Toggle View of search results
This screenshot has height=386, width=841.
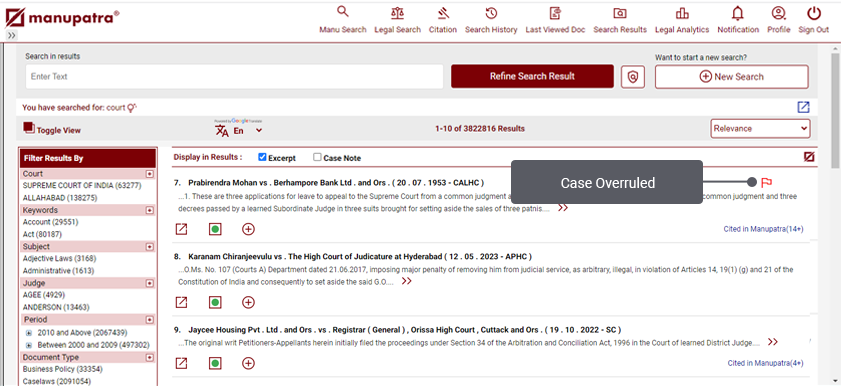(x=52, y=129)
